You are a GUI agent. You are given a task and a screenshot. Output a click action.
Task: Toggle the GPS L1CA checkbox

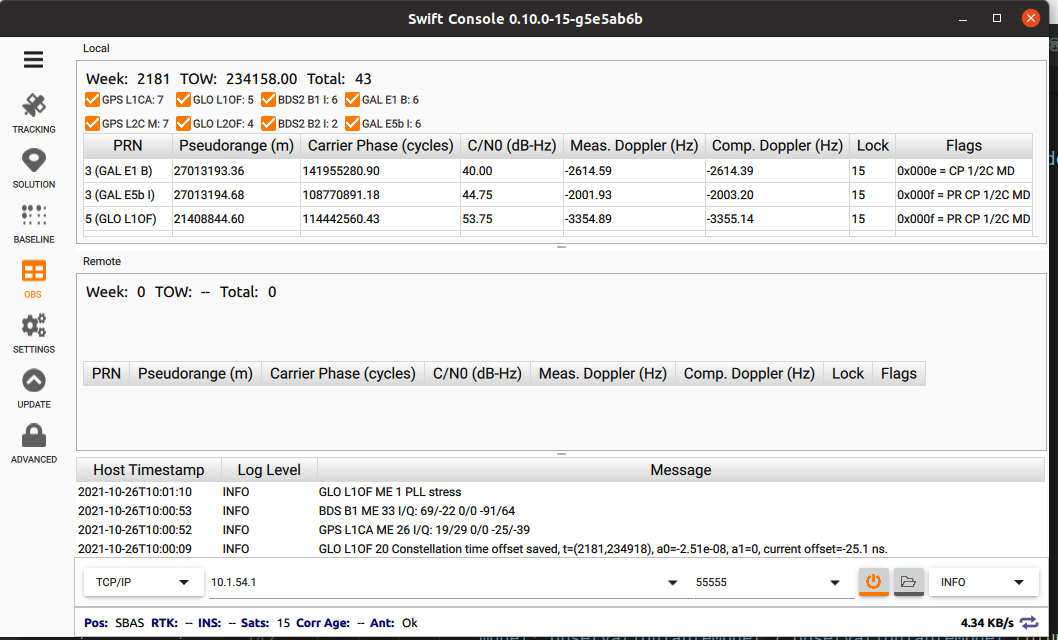pos(92,100)
